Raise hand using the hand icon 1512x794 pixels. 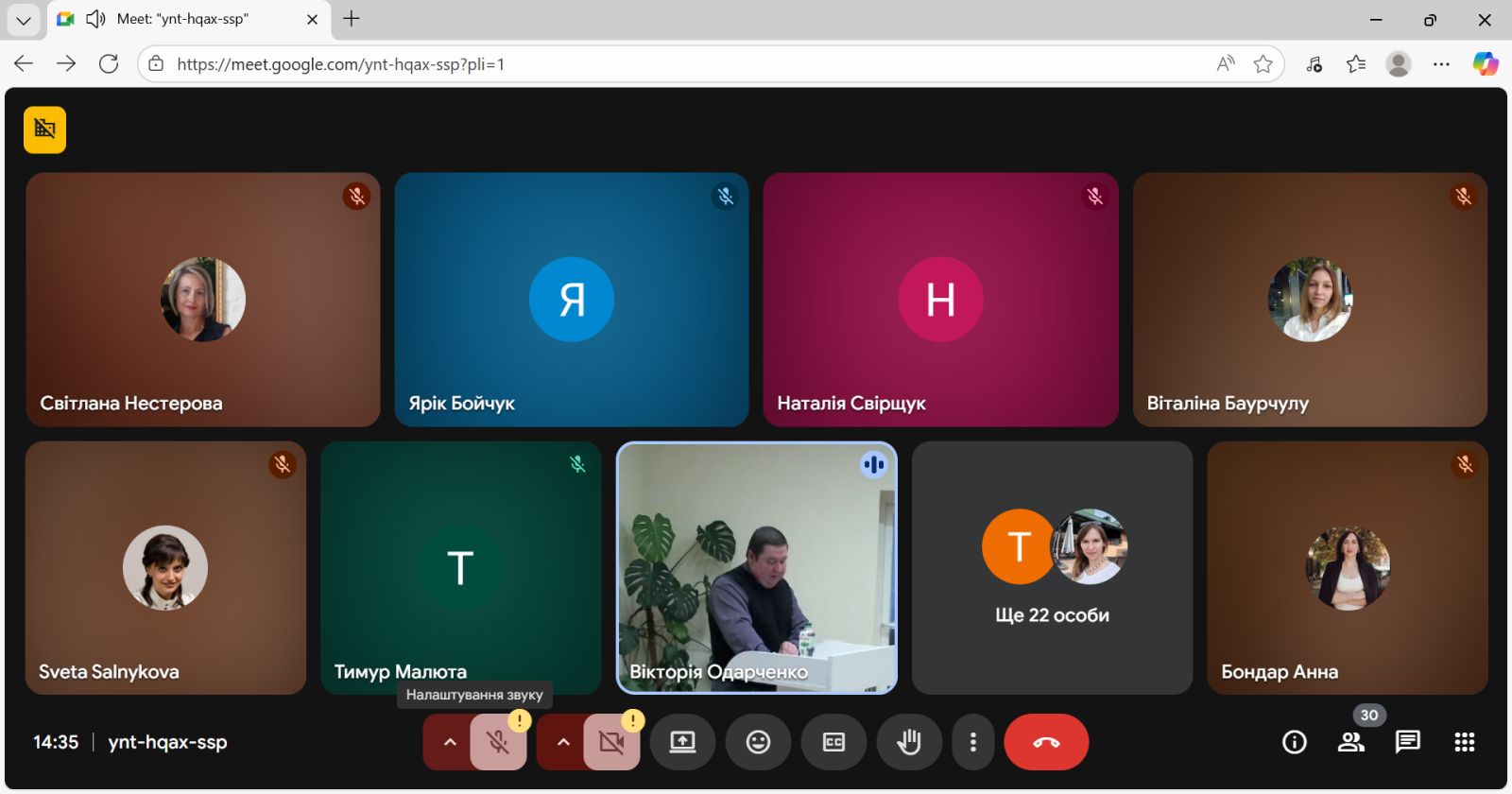(x=909, y=742)
